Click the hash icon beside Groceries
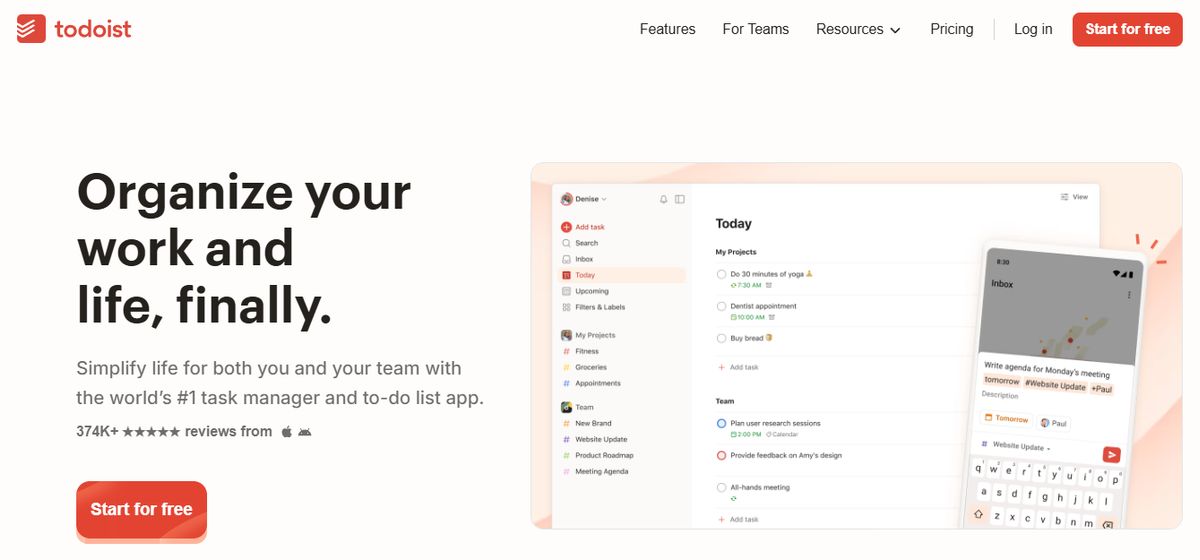Viewport: 1200px width, 560px height. (x=566, y=367)
